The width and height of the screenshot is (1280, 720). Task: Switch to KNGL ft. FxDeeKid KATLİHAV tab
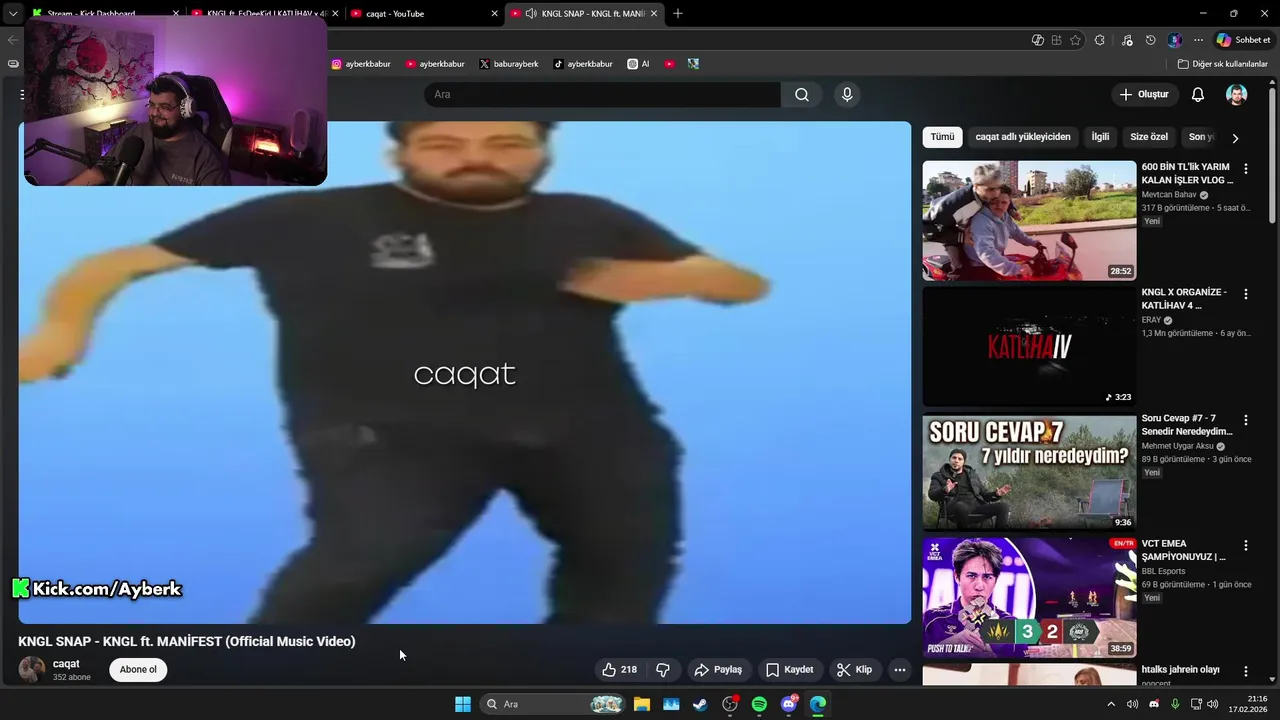tap(265, 13)
